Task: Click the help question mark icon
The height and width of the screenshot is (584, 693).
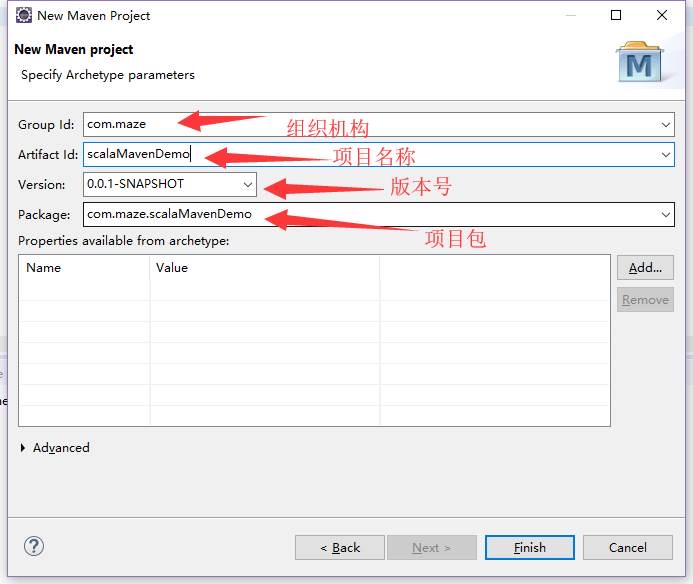Action: click(x=34, y=546)
